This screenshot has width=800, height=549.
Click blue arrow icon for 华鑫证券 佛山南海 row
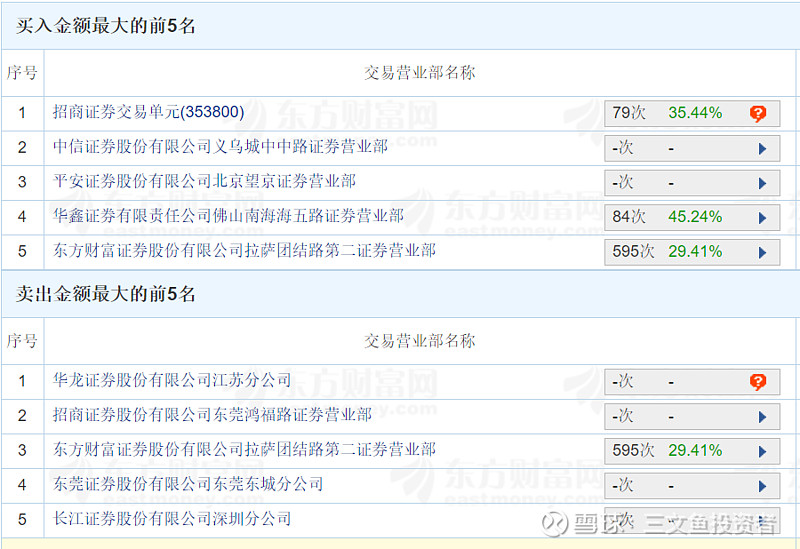762,218
